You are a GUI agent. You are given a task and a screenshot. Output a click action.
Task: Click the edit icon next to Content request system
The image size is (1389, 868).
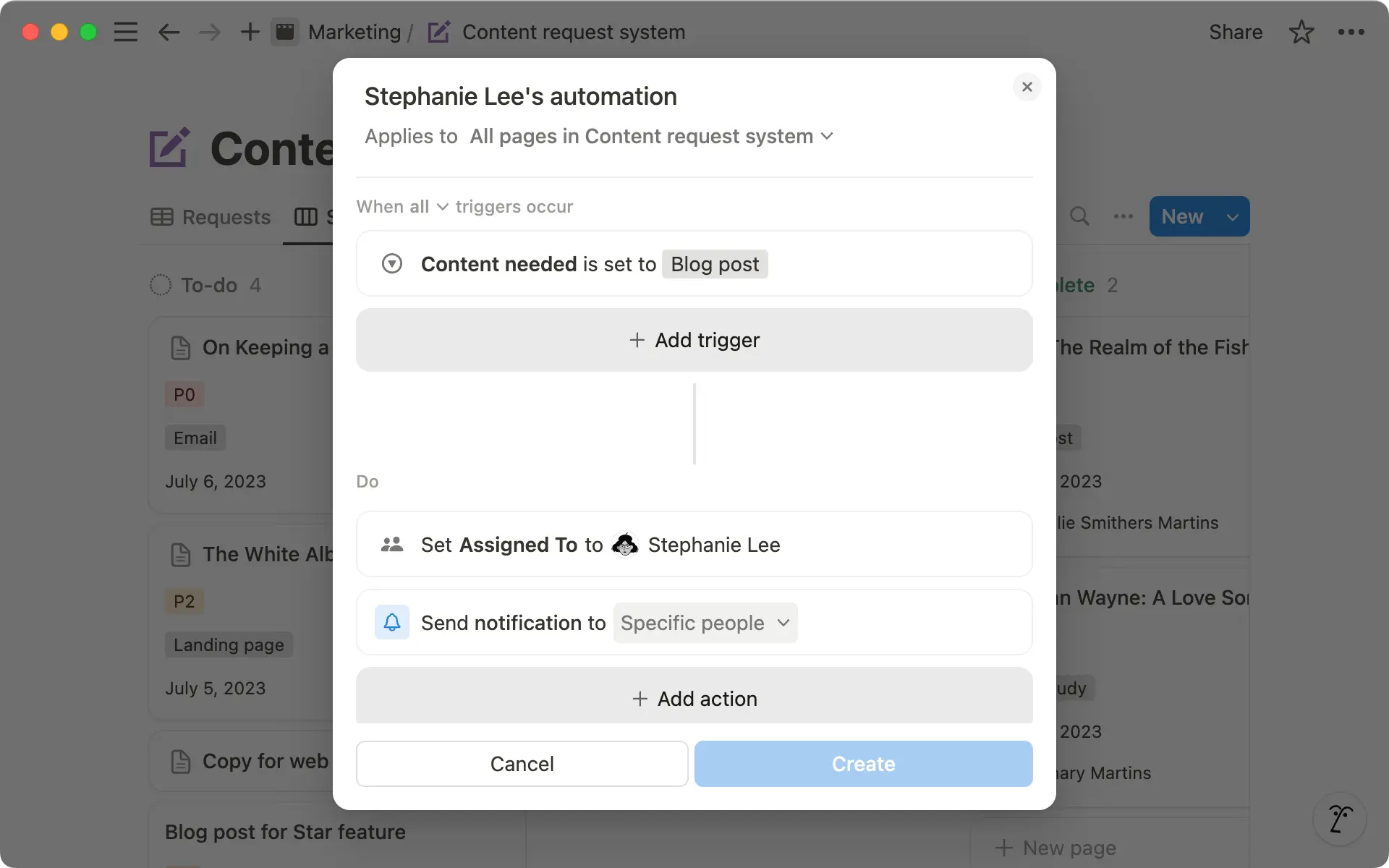[438, 32]
